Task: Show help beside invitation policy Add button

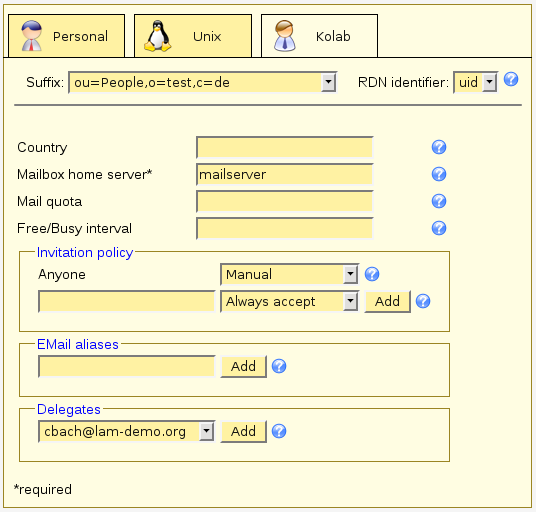Action: tap(423, 301)
